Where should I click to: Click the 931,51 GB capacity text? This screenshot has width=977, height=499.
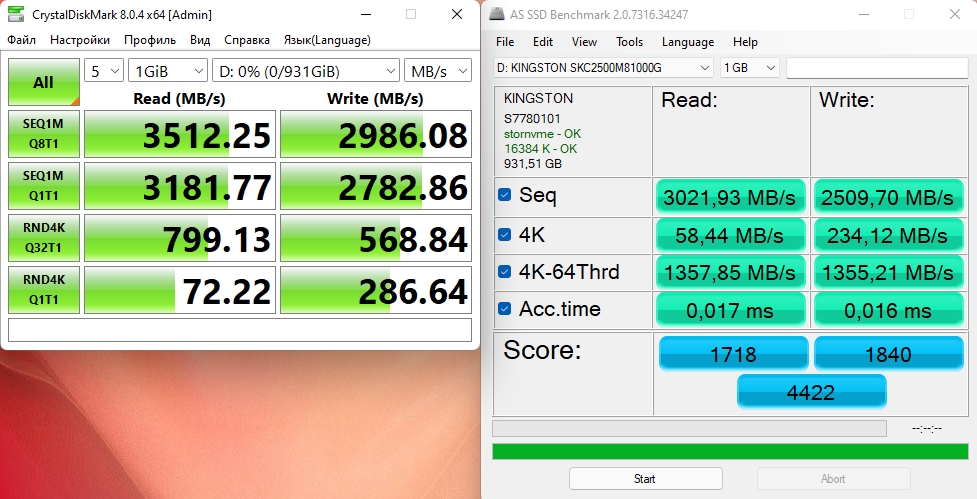(x=533, y=163)
